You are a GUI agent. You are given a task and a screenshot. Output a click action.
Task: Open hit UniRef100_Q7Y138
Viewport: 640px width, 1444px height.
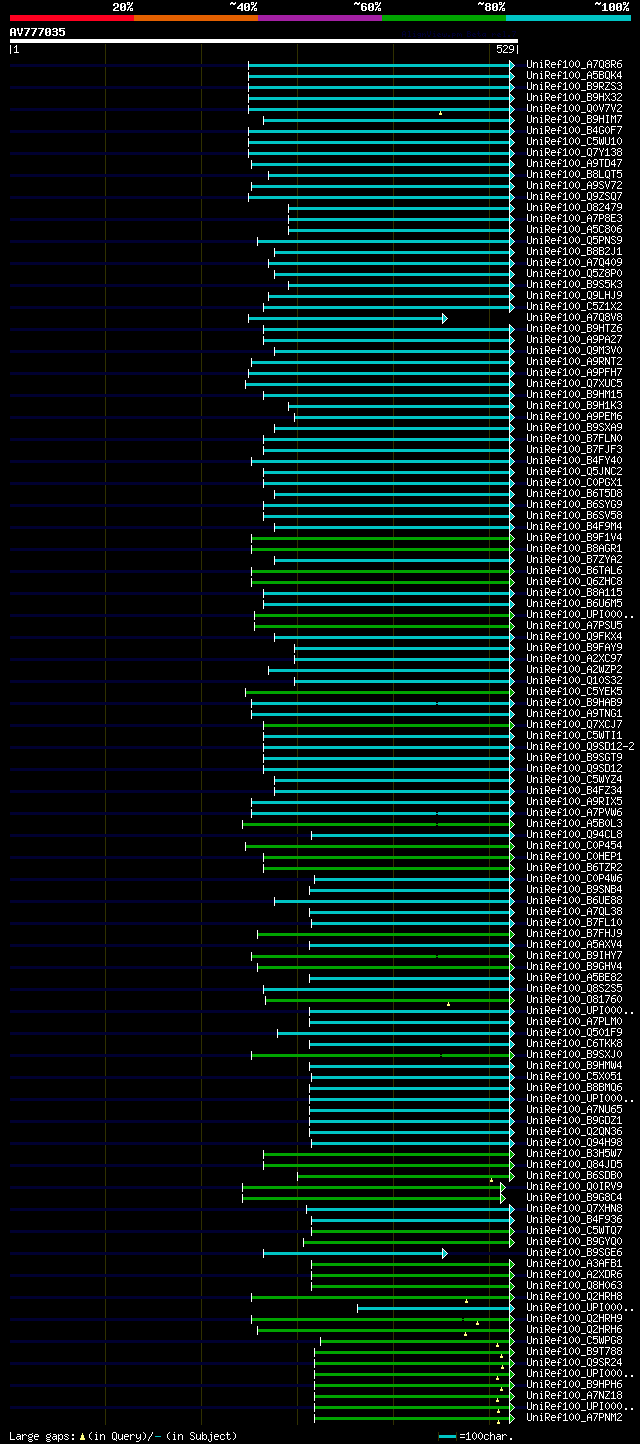pos(574,153)
